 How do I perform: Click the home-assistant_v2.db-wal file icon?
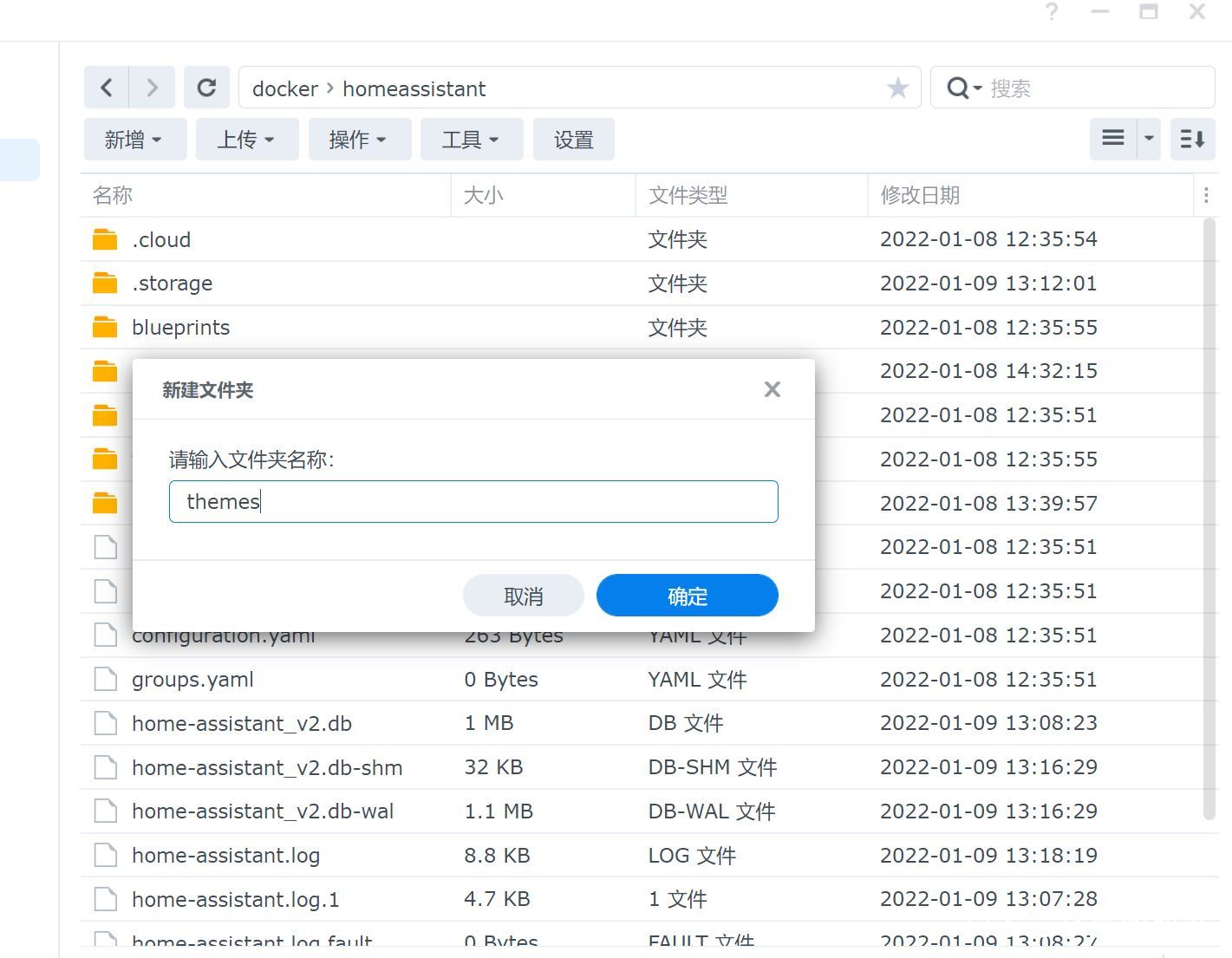click(105, 811)
